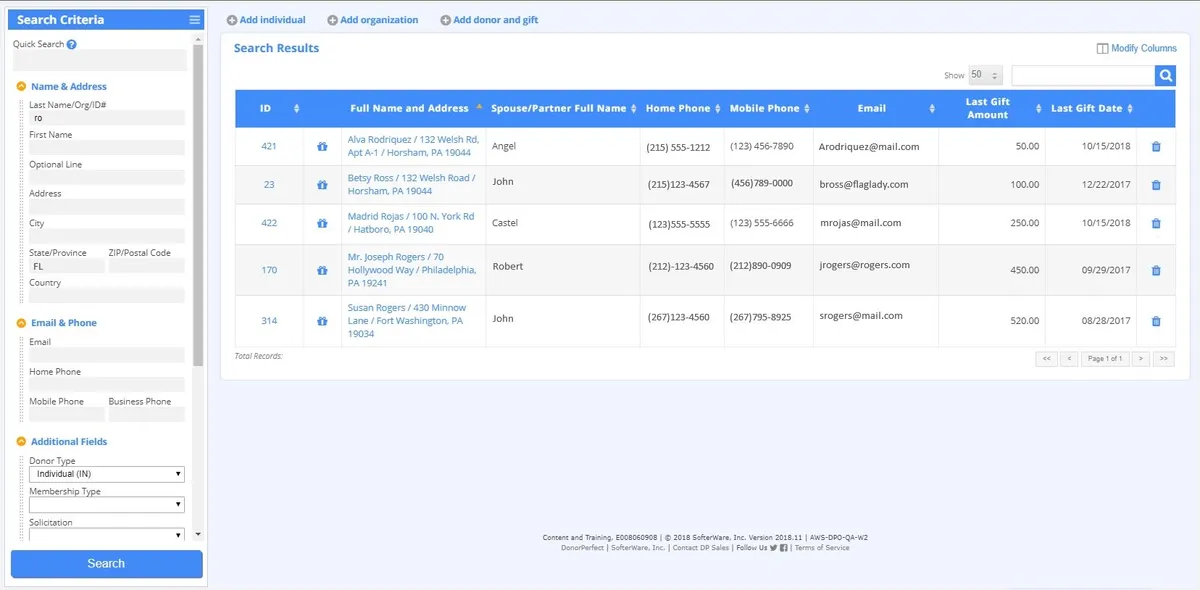Click the gift icon for Susan Rogers
The width and height of the screenshot is (1200, 590).
pos(322,321)
